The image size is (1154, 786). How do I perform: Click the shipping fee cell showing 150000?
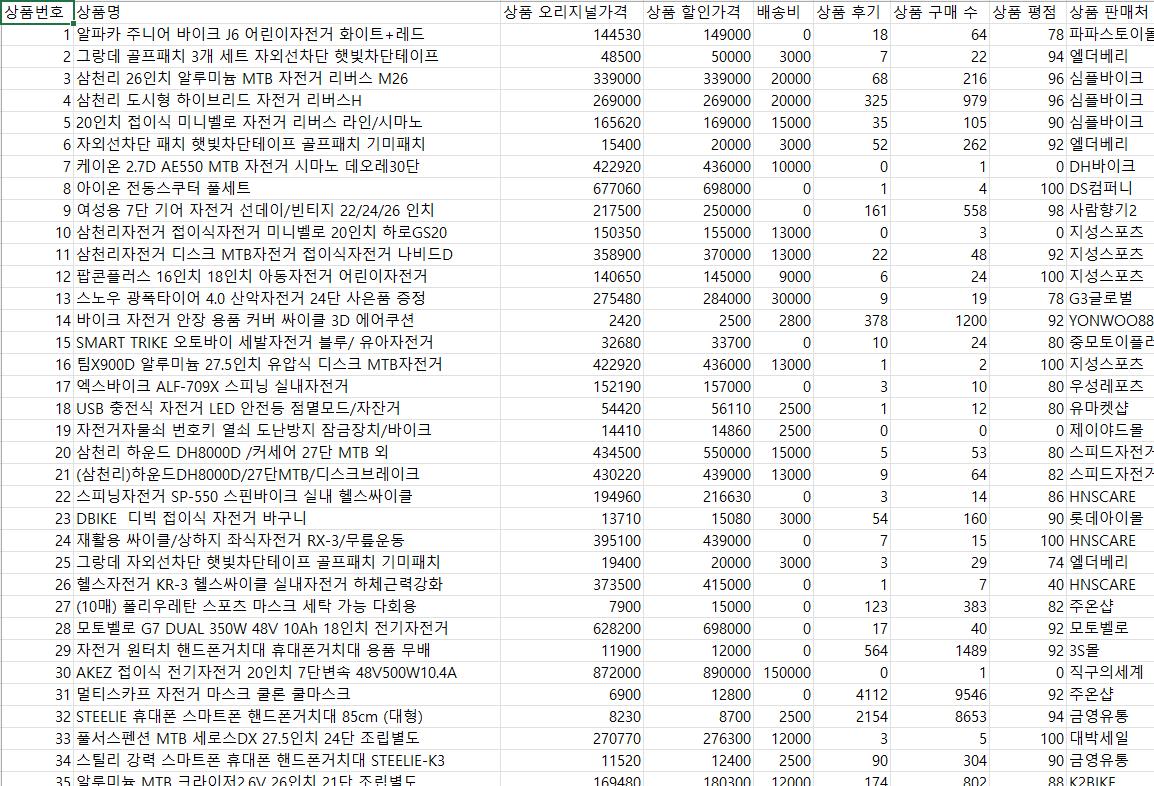[783, 672]
